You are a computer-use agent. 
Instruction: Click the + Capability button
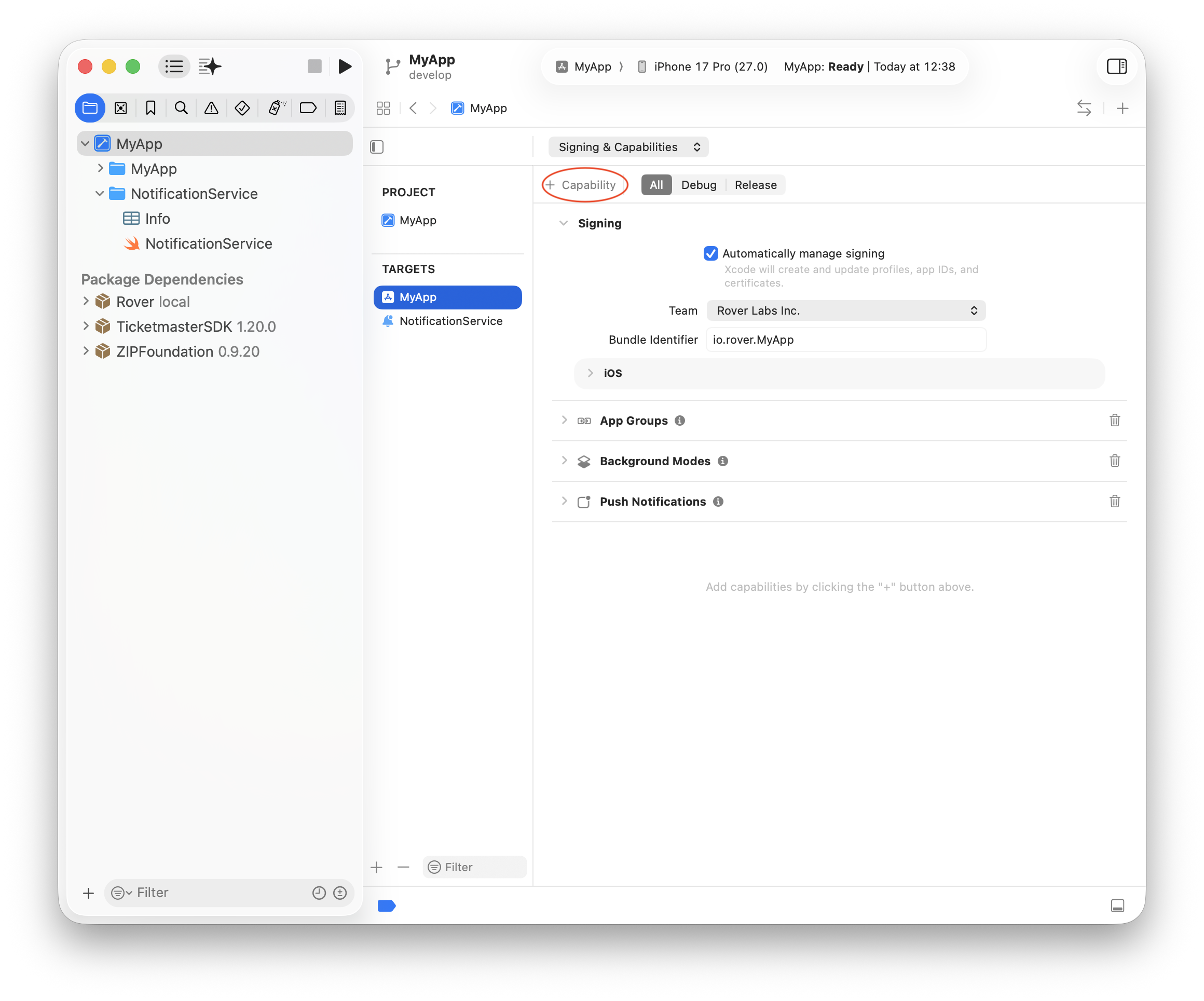pos(581,185)
